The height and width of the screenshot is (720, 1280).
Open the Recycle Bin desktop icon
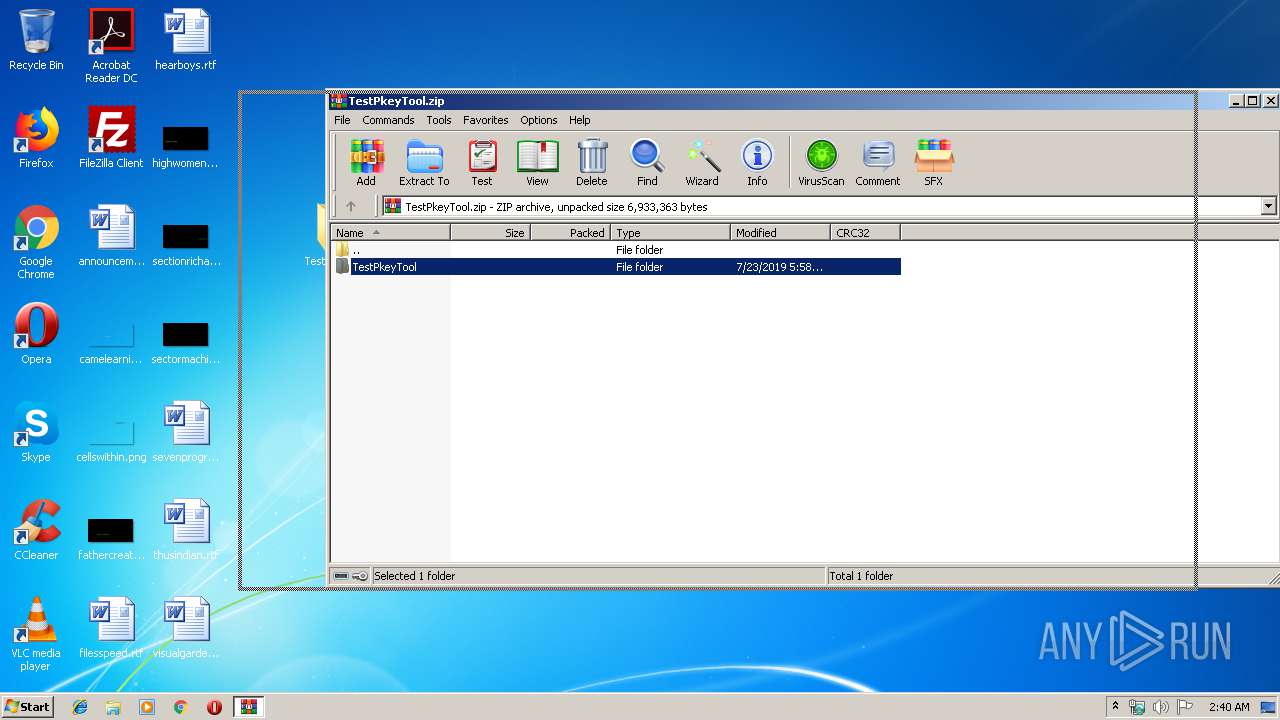[36, 40]
